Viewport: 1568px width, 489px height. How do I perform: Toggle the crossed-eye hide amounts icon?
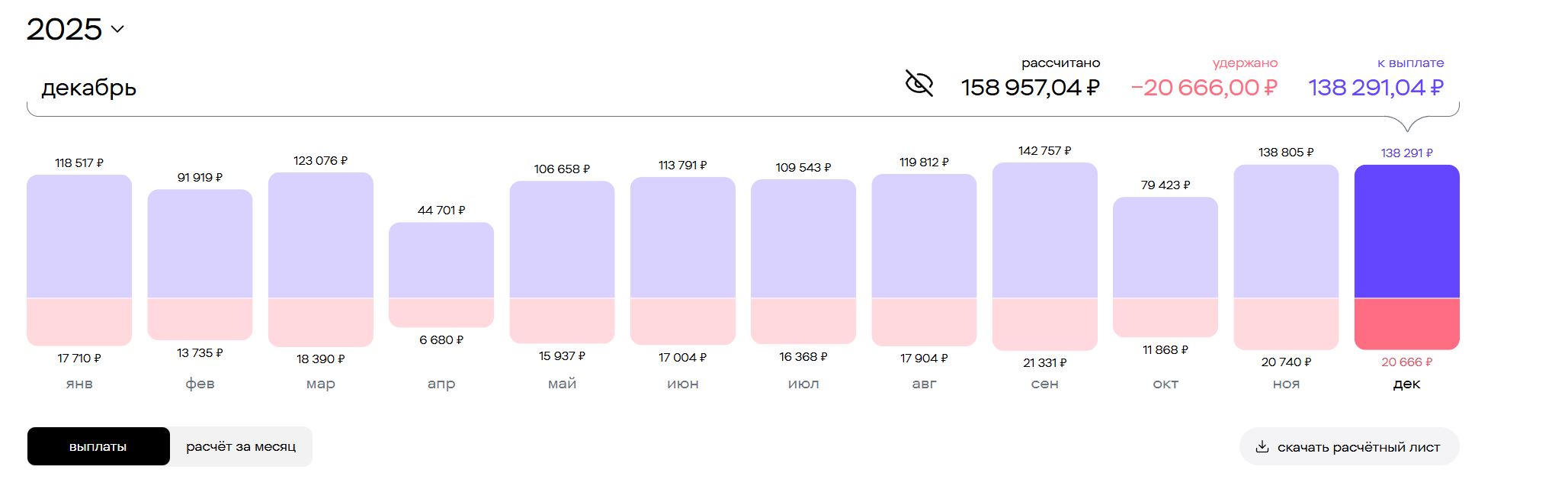(919, 83)
